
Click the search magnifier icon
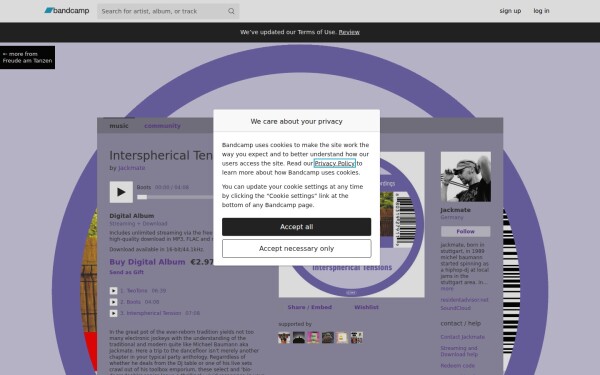pyautogui.click(x=231, y=11)
